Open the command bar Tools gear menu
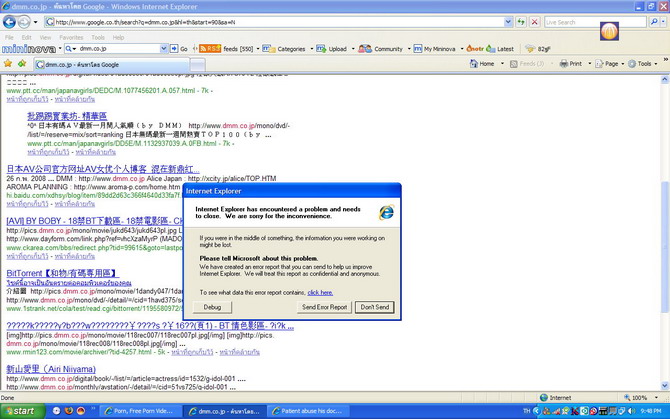This screenshot has height=419, width=670. click(x=642, y=64)
